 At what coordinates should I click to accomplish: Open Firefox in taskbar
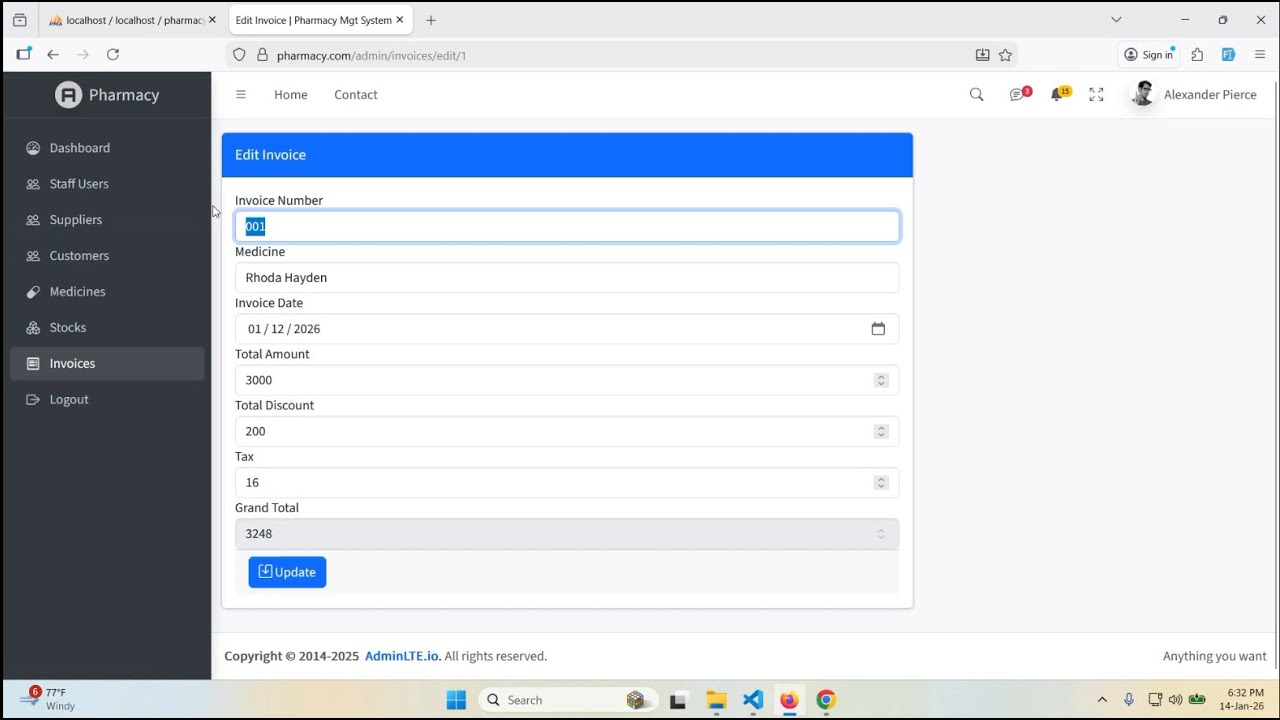[789, 700]
